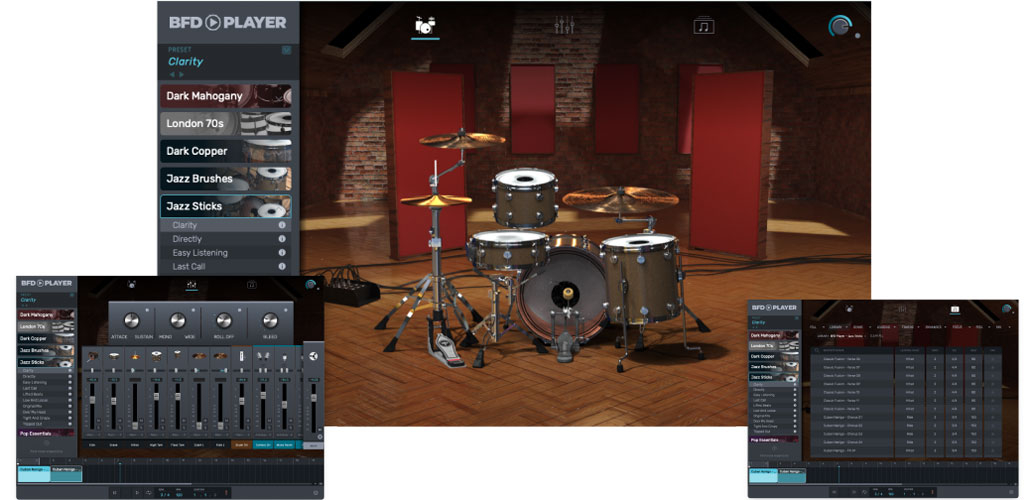Open the grooves music note tab
The height and width of the screenshot is (500, 1033).
coord(704,26)
